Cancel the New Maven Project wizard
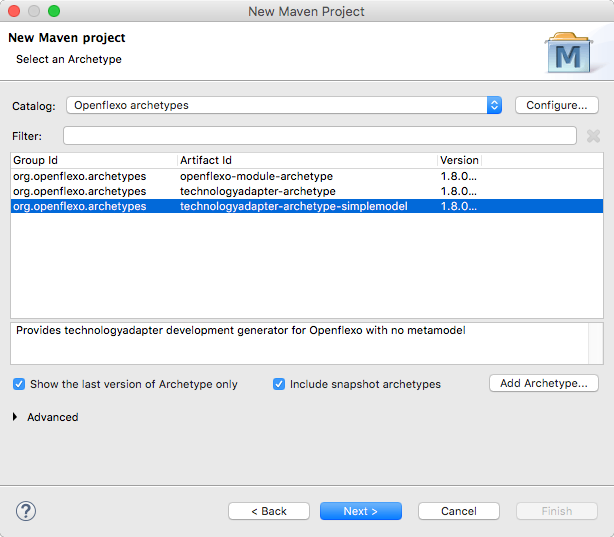 coord(459,511)
